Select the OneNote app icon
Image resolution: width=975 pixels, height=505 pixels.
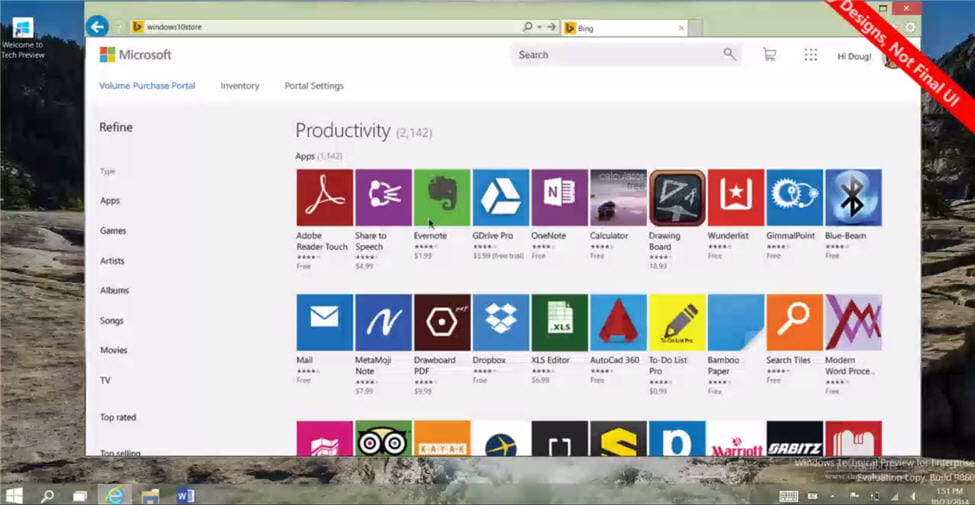coord(560,198)
